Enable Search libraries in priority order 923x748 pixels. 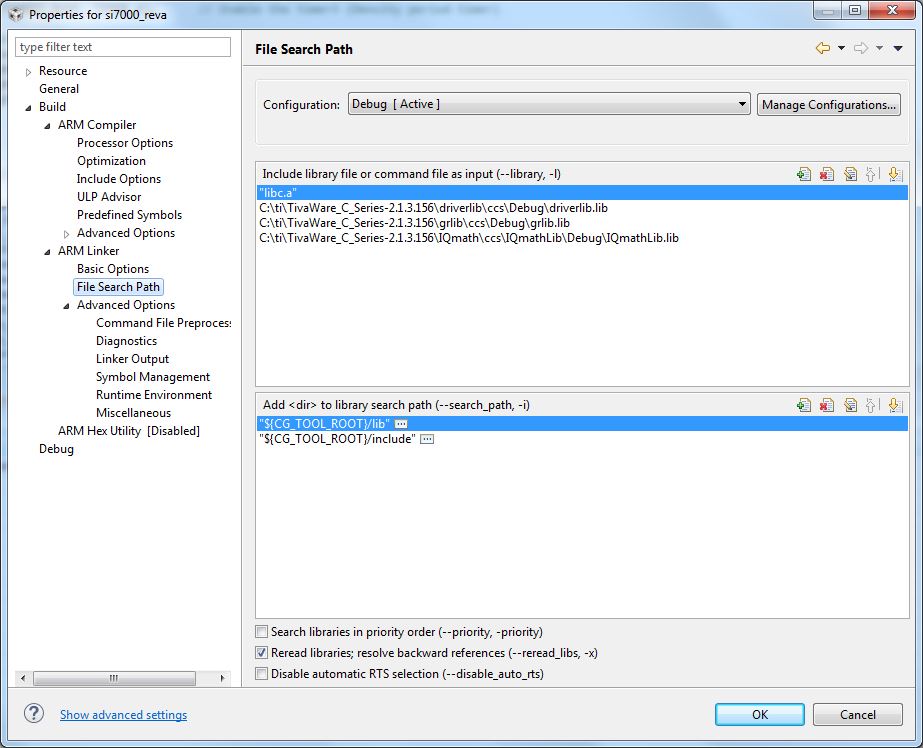pos(261,632)
